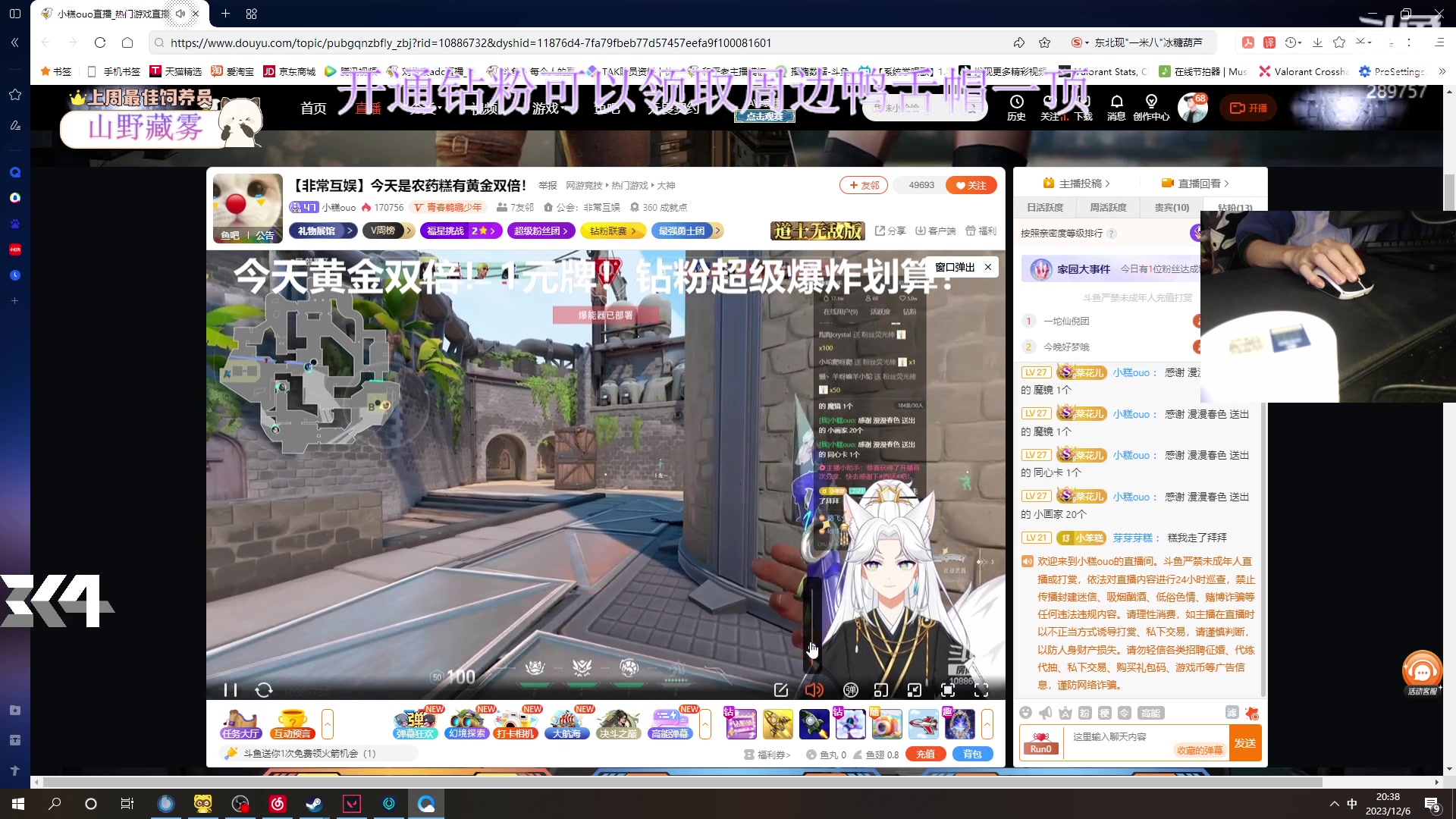This screenshot has height=819, width=1456.
Task: Click the 充值 recharge button
Action: [x=924, y=753]
